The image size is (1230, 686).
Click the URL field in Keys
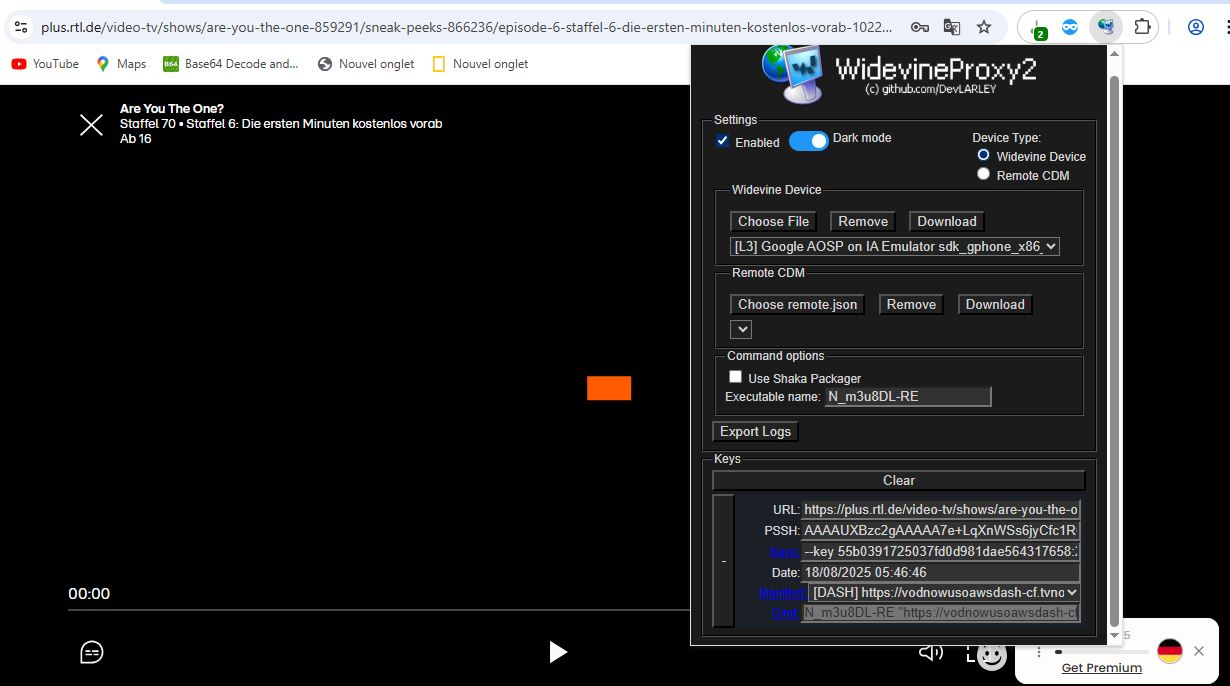point(941,509)
